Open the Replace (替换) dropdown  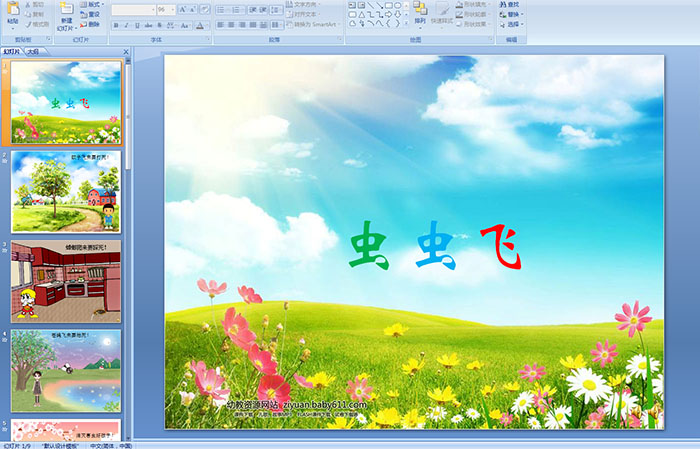512,14
